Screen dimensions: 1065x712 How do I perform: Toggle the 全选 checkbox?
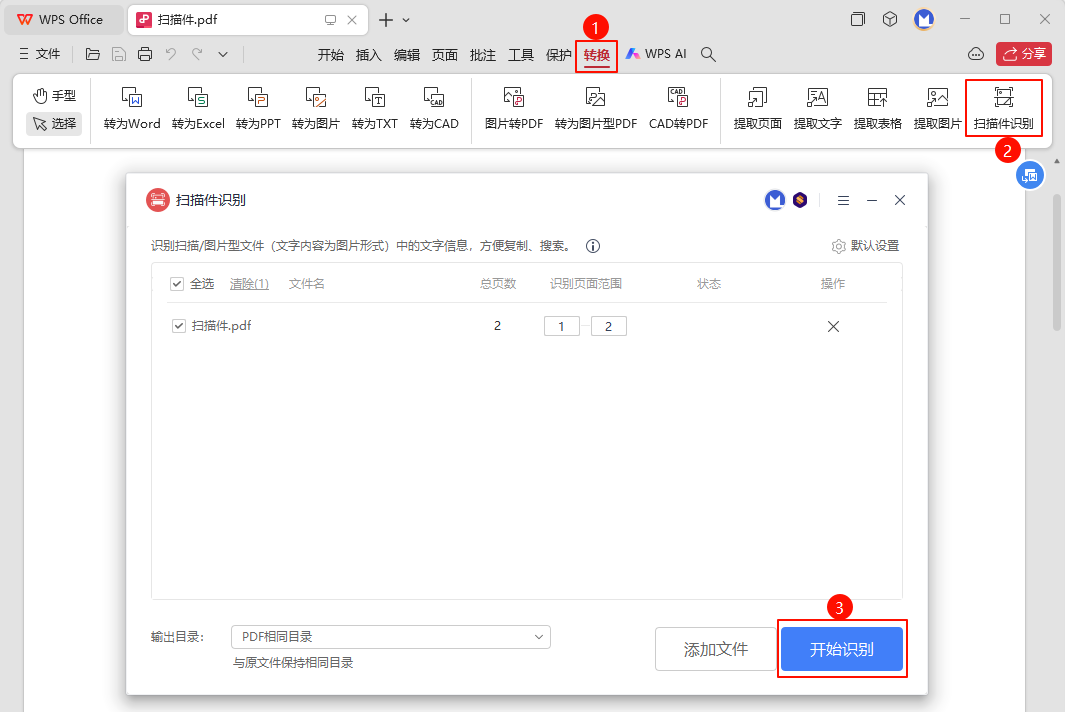177,284
